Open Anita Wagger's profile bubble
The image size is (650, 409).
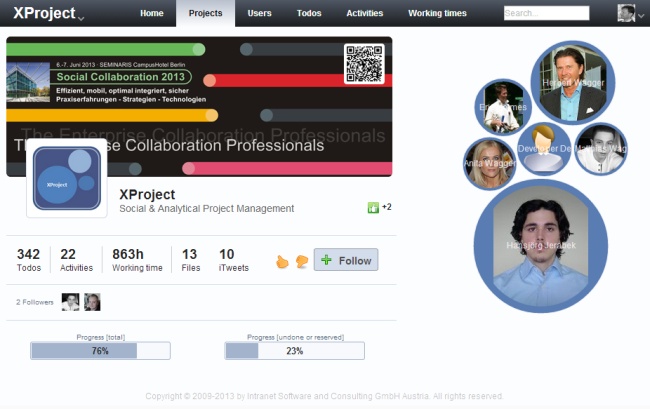click(490, 164)
